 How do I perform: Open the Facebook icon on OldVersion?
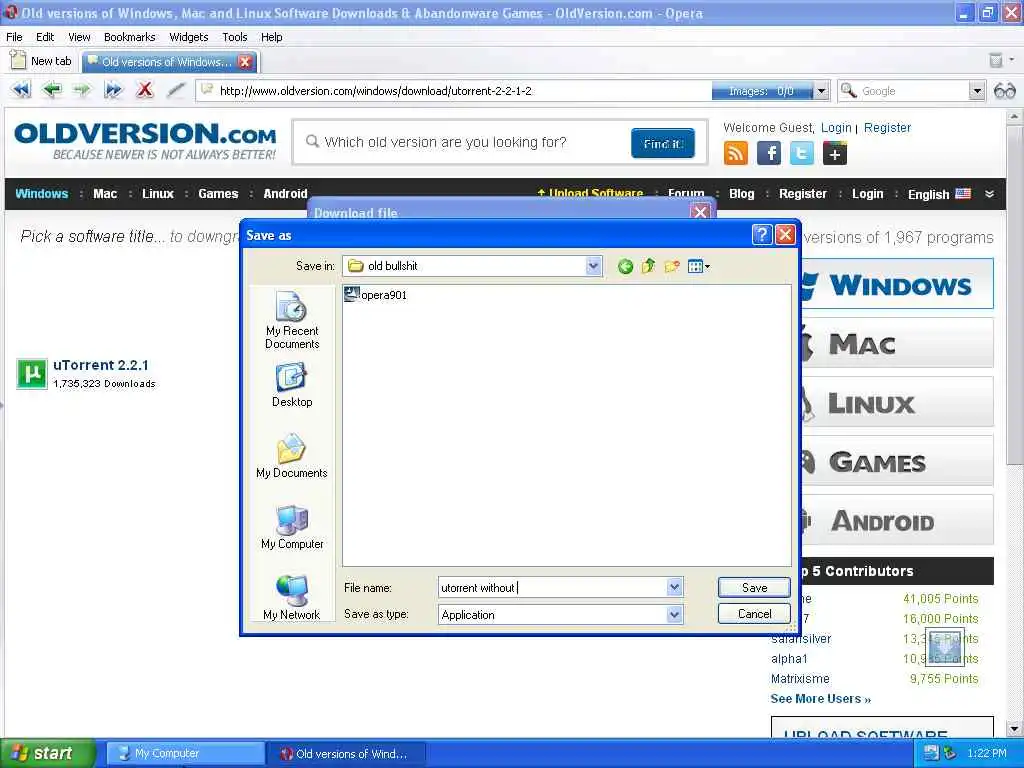(769, 153)
